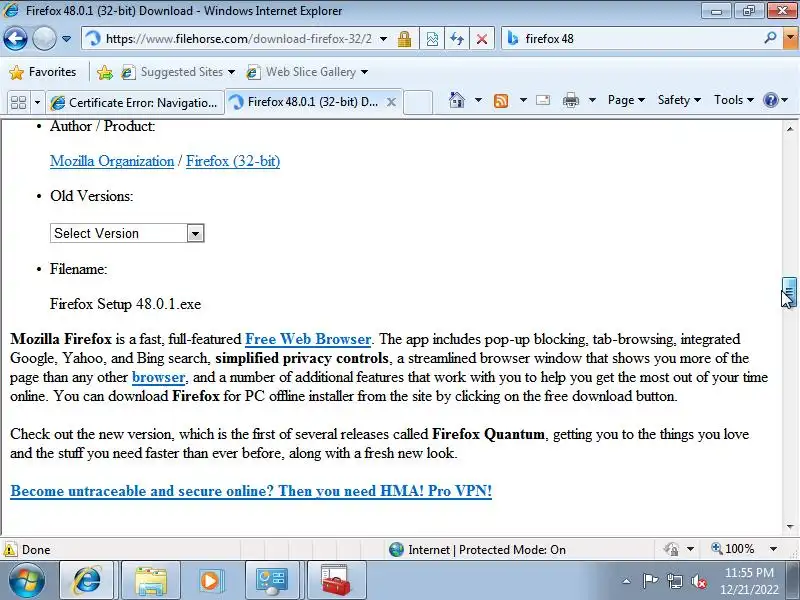Open the Suggested Sites item
Image resolution: width=800 pixels, height=600 pixels.
click(179, 72)
